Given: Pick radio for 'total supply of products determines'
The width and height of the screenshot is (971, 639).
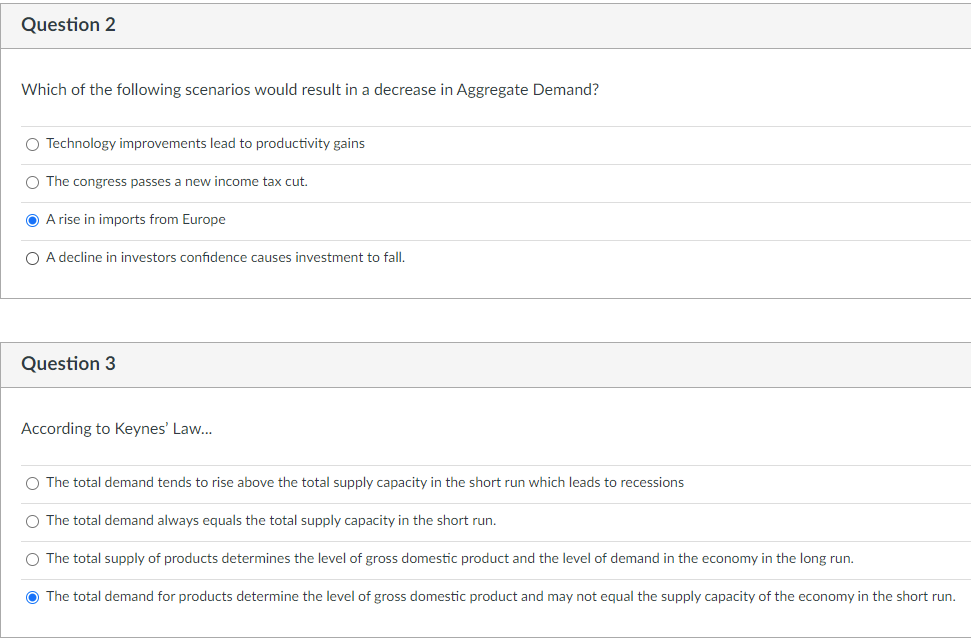Looking at the screenshot, I should pyautogui.click(x=33, y=559).
